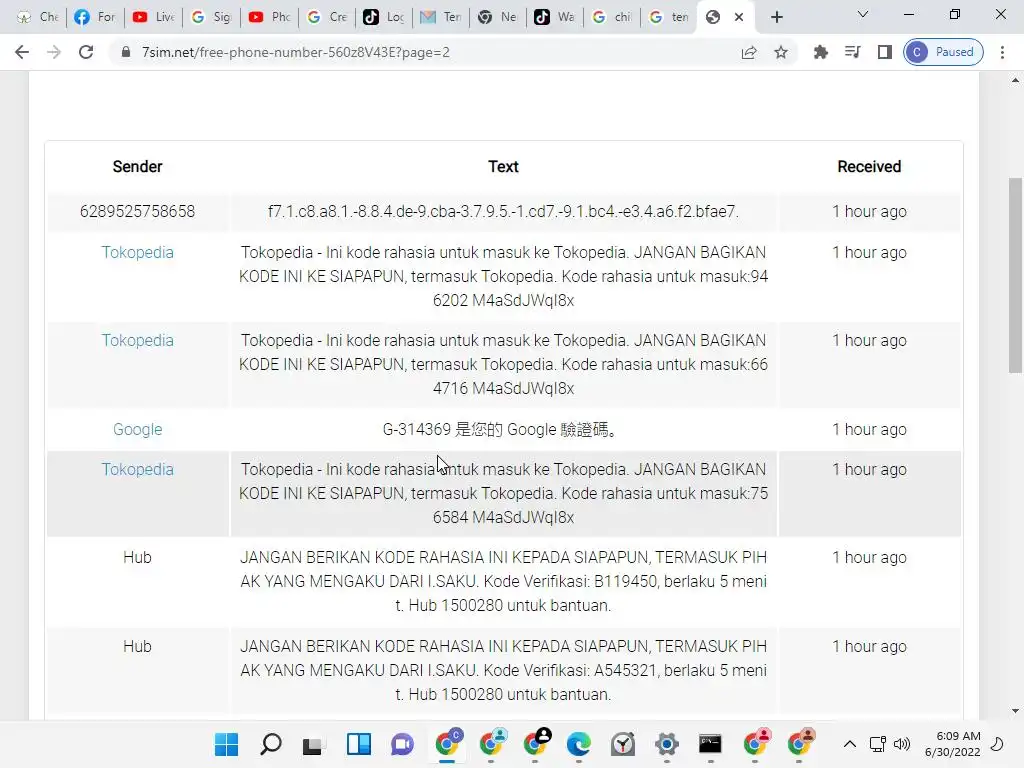
Task: Open the tab search chevron
Action: point(863,14)
